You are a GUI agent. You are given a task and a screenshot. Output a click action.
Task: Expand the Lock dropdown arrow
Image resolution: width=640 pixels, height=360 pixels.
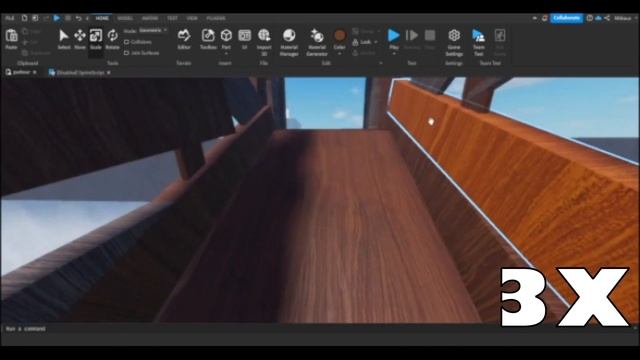click(376, 42)
